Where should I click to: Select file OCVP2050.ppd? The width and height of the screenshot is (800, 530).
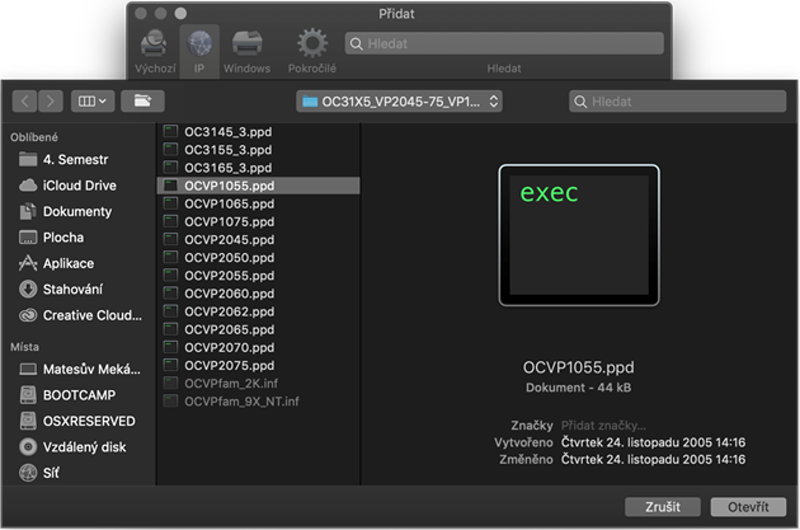point(258,258)
